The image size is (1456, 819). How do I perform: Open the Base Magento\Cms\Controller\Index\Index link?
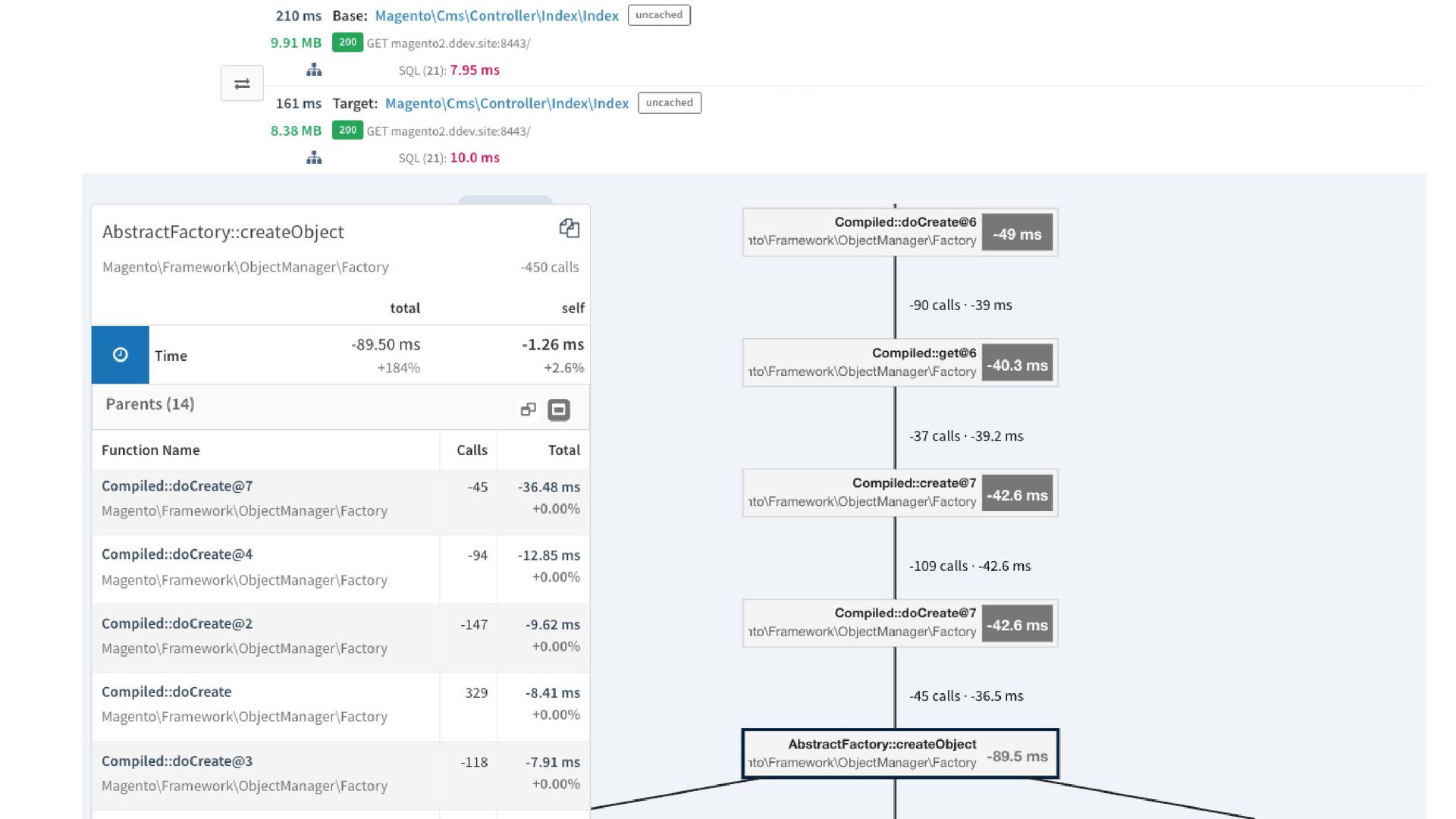[x=497, y=16]
